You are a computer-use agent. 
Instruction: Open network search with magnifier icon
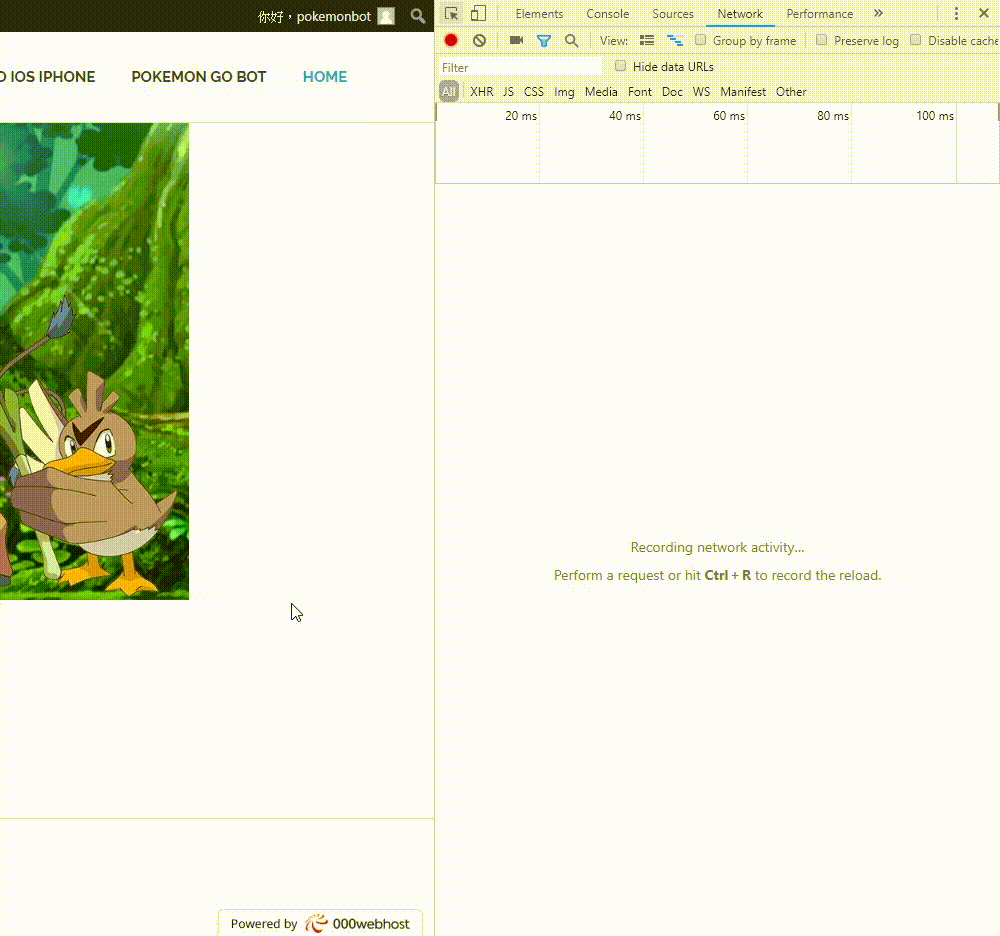[571, 41]
